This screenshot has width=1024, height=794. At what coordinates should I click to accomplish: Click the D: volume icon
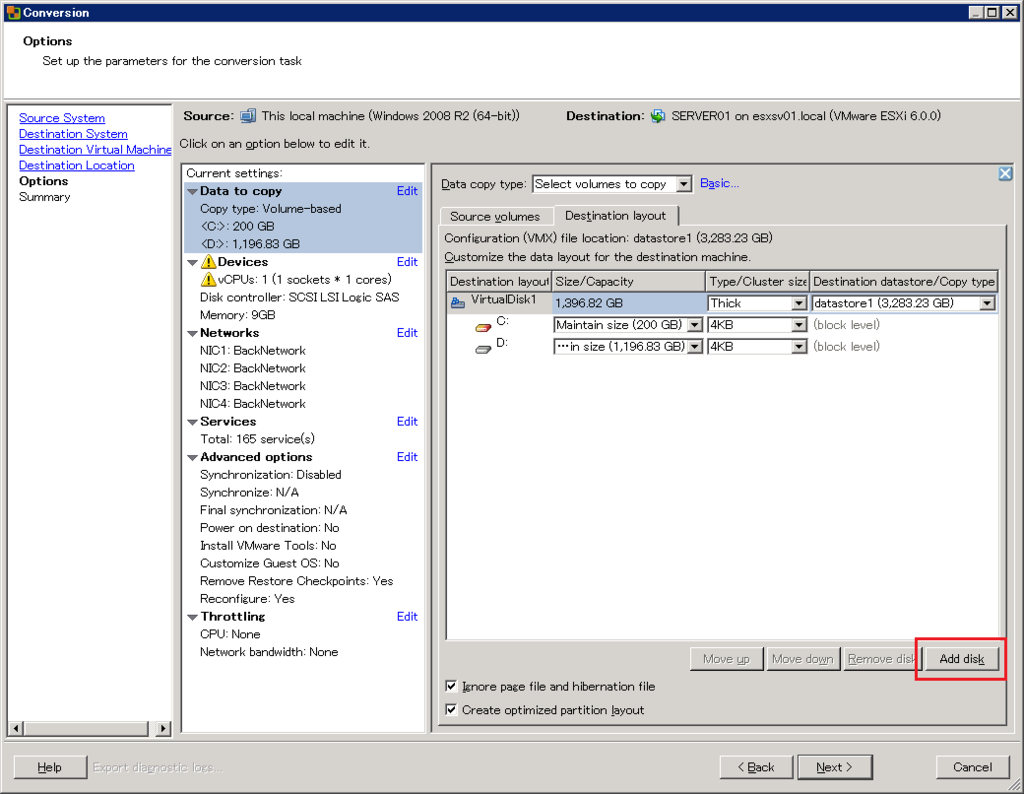coord(483,349)
